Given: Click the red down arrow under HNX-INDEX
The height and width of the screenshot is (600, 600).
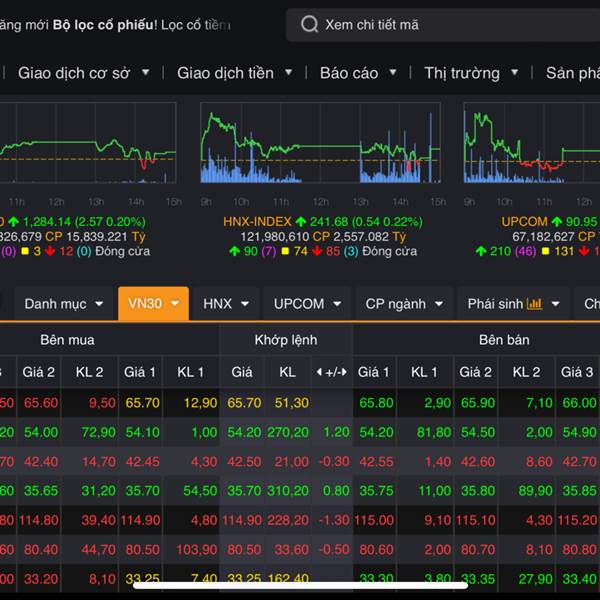Looking at the screenshot, I should tap(316, 252).
